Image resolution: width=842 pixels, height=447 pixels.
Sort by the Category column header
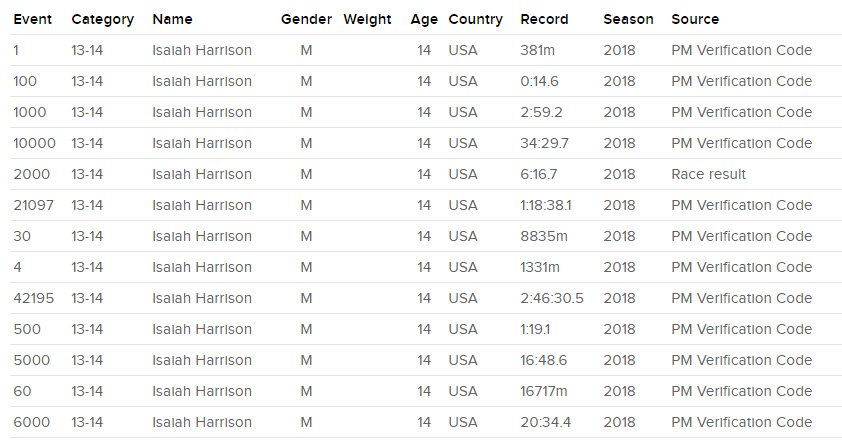tap(103, 19)
